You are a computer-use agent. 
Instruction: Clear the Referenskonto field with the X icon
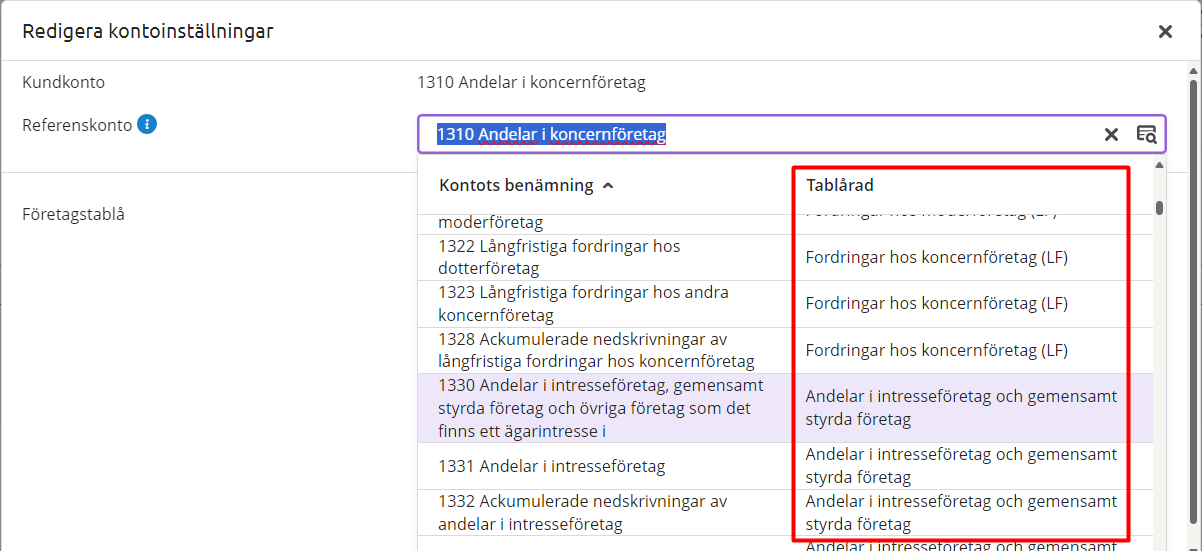coord(1111,135)
